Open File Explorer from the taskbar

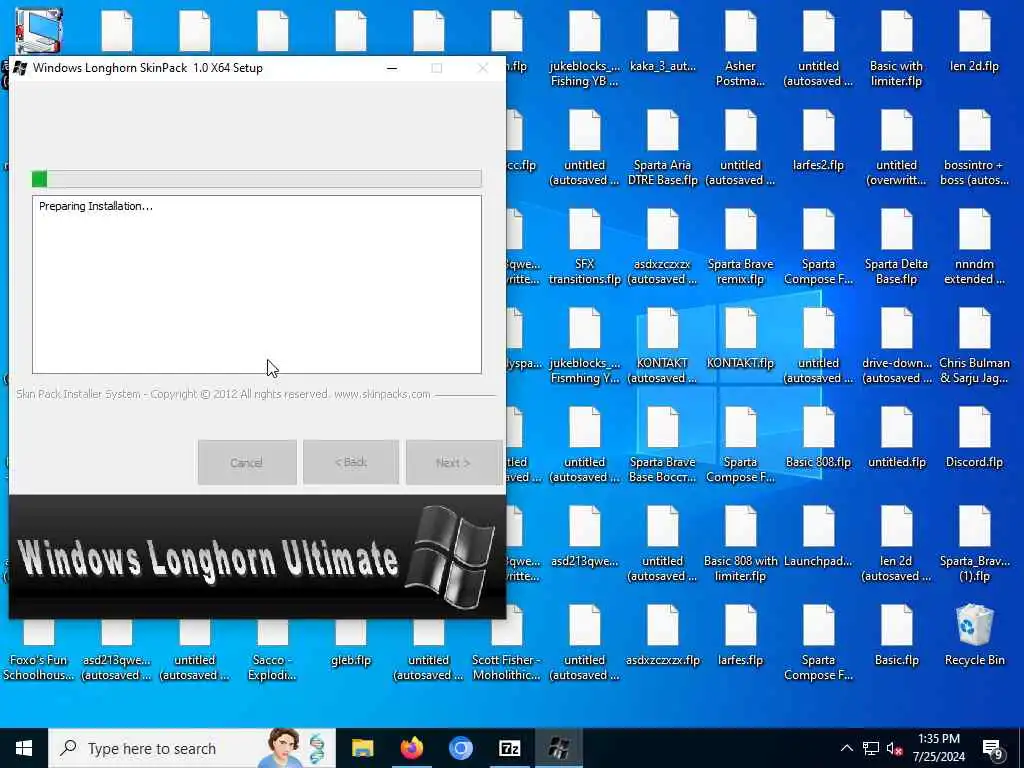(x=362, y=748)
